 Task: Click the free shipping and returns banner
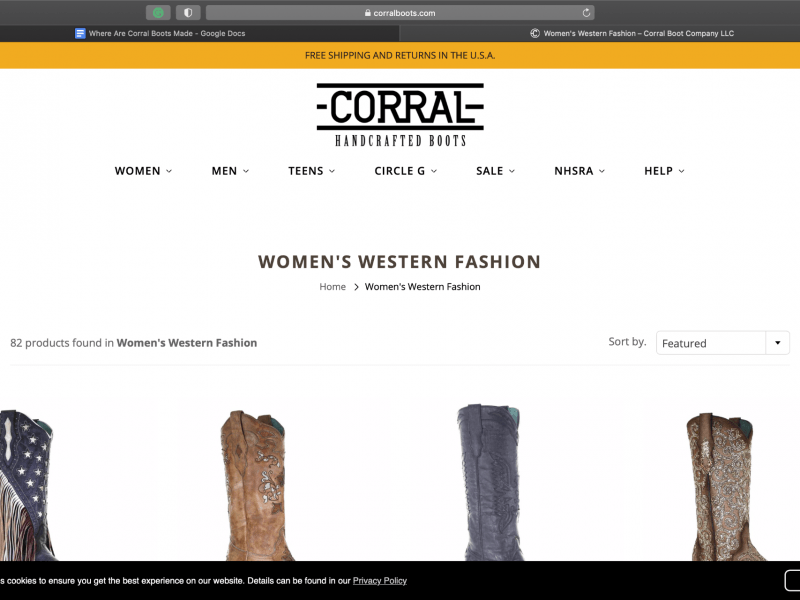[x=400, y=55]
